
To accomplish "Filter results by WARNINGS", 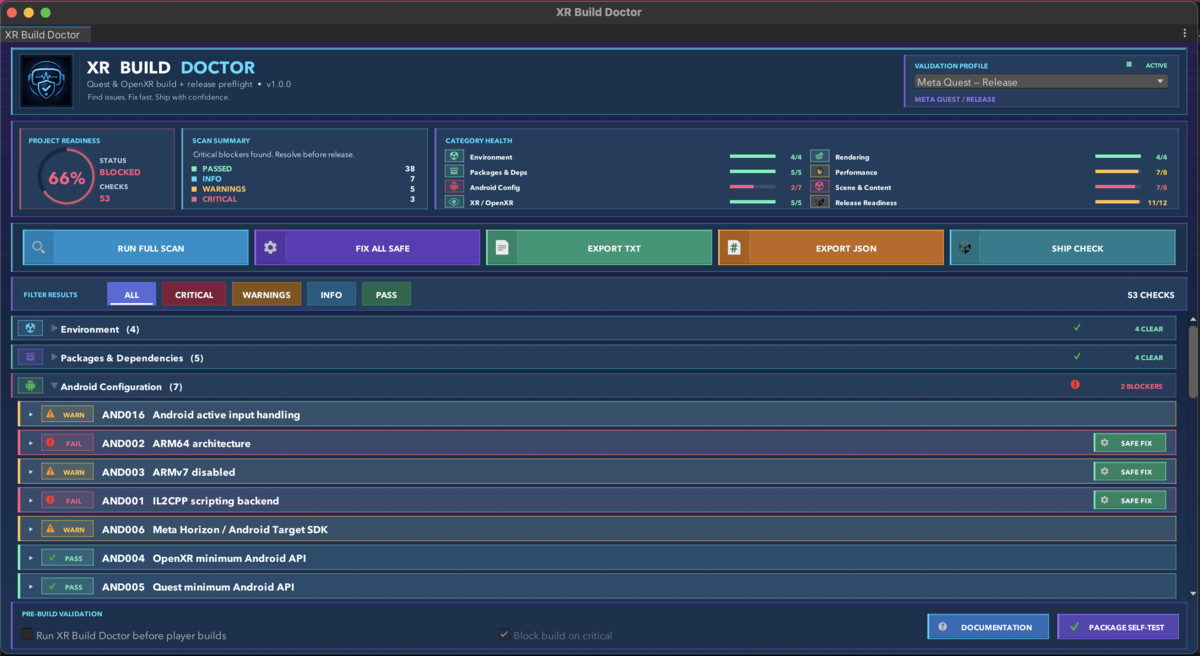I will (267, 295).
